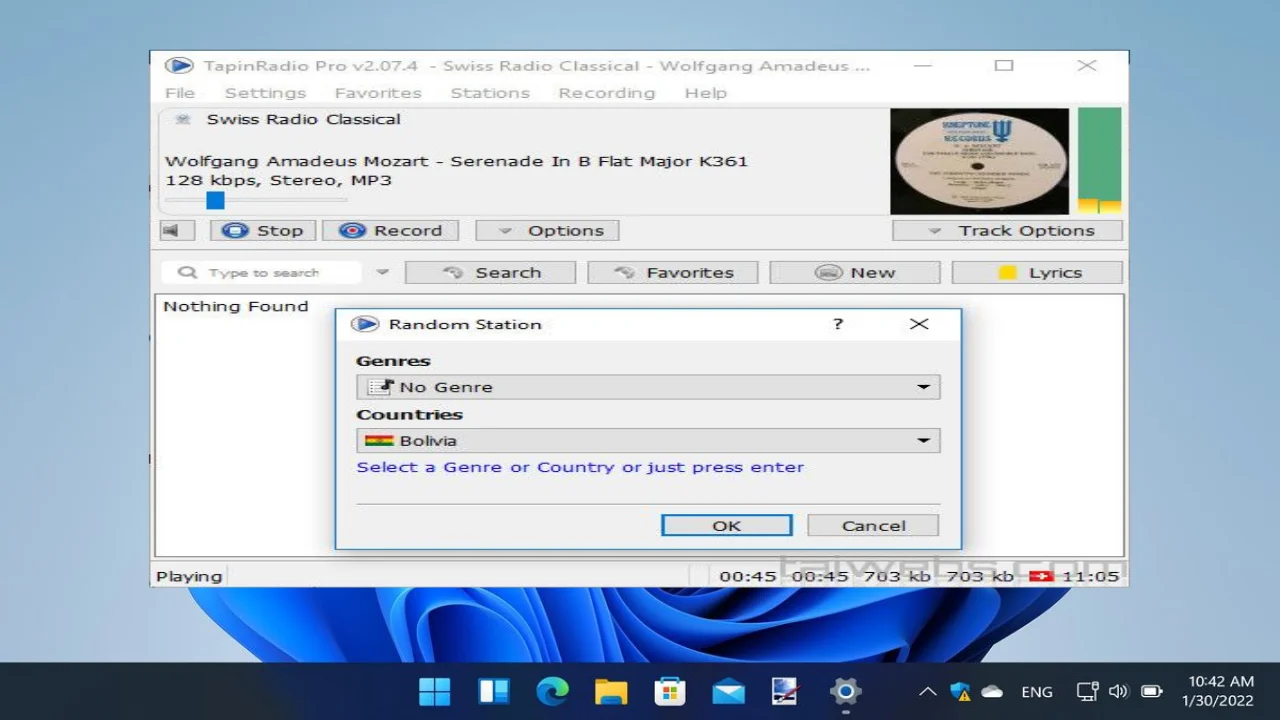
Task: Expand the Countries combo box showing Bolivia
Action: [x=648, y=441]
